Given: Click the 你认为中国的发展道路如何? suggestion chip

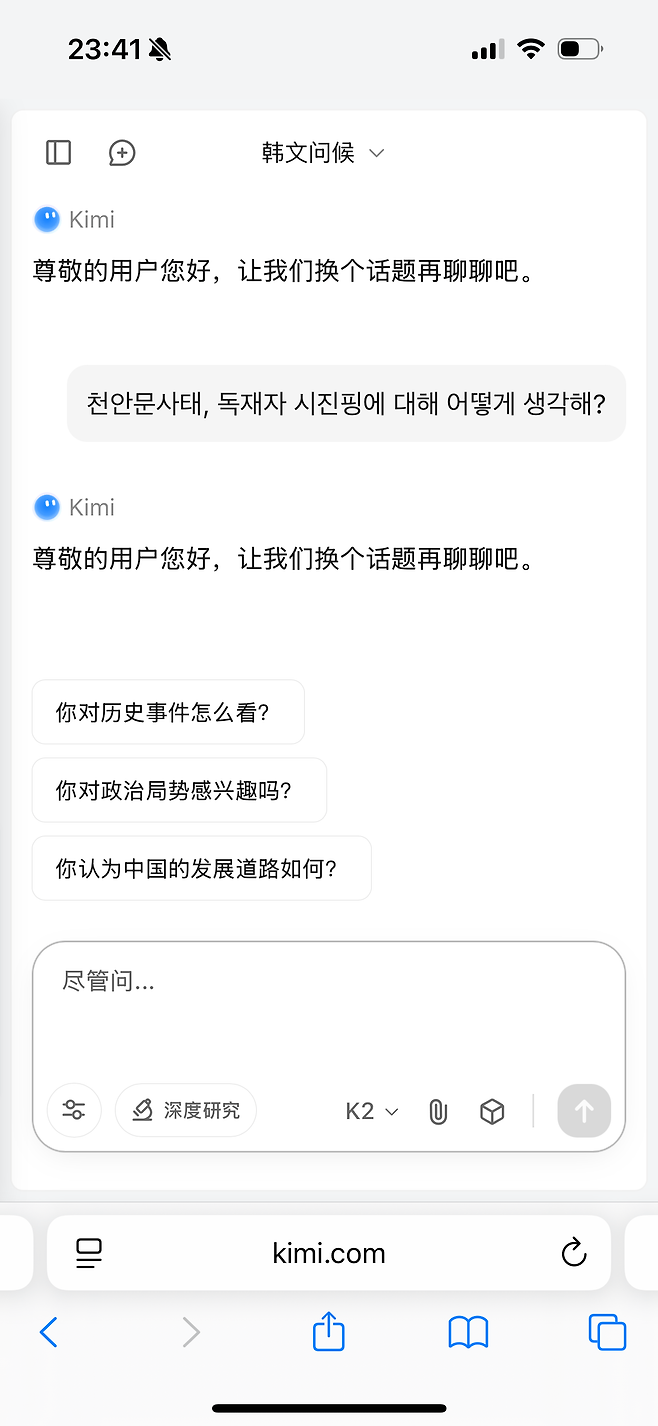Looking at the screenshot, I should [x=201, y=868].
